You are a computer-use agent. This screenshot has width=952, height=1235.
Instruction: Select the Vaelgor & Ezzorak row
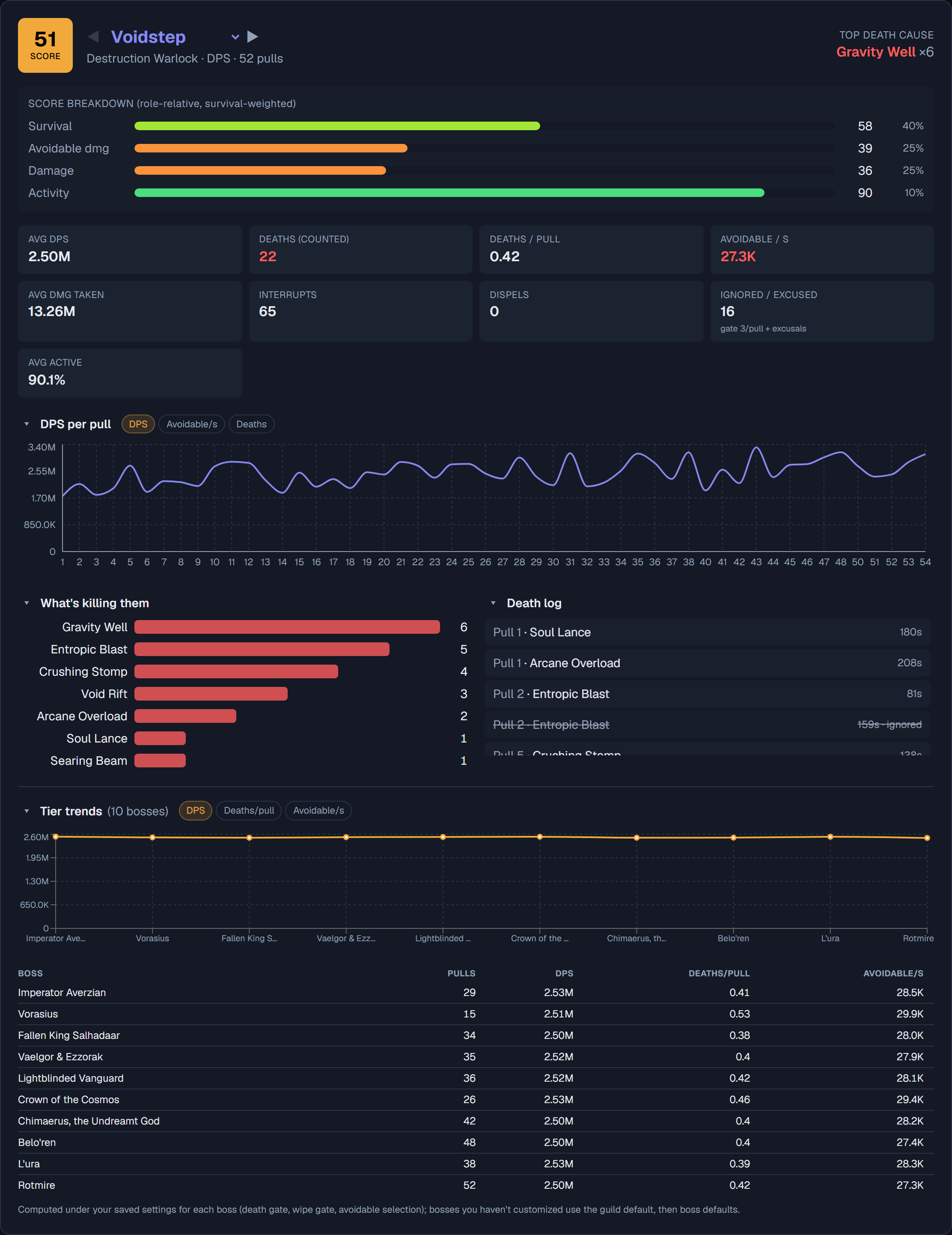coord(476,1057)
